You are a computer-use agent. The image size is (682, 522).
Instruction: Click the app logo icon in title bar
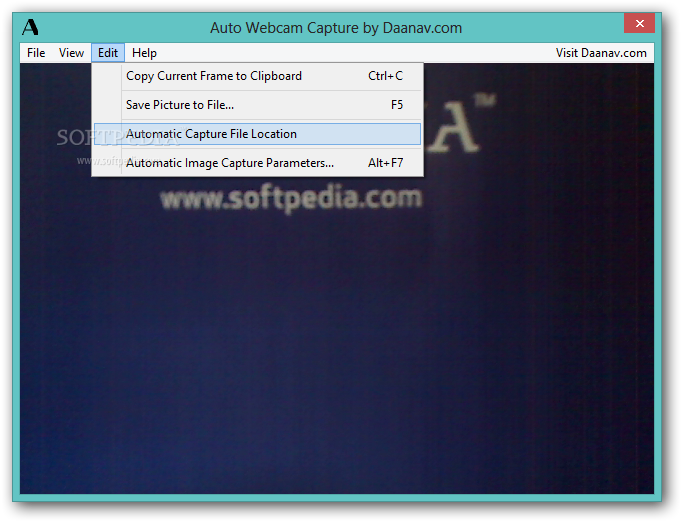(x=30, y=27)
